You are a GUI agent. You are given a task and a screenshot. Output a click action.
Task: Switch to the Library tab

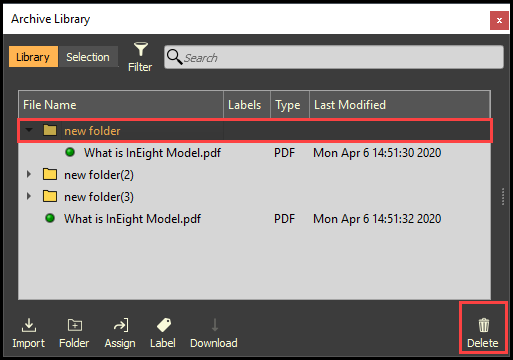point(33,57)
